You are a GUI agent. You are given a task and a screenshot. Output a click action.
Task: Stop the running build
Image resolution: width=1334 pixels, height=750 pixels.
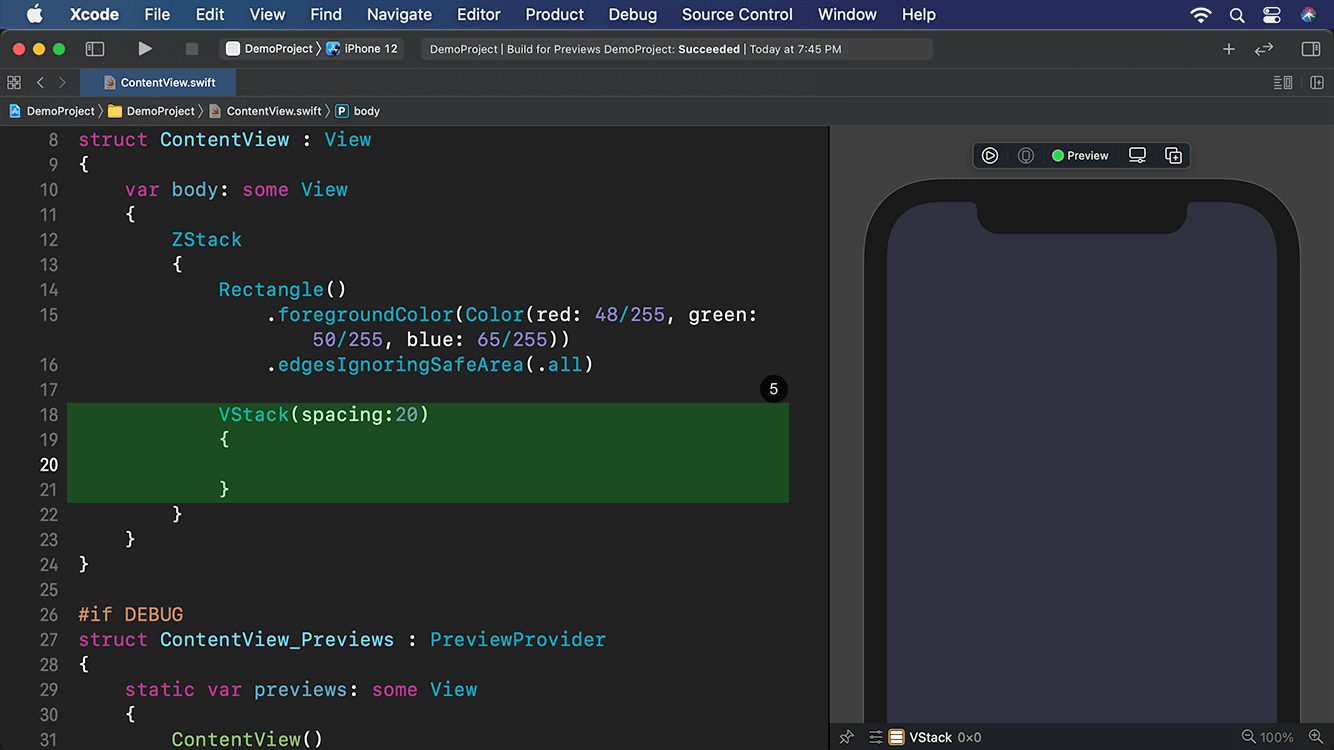192,49
